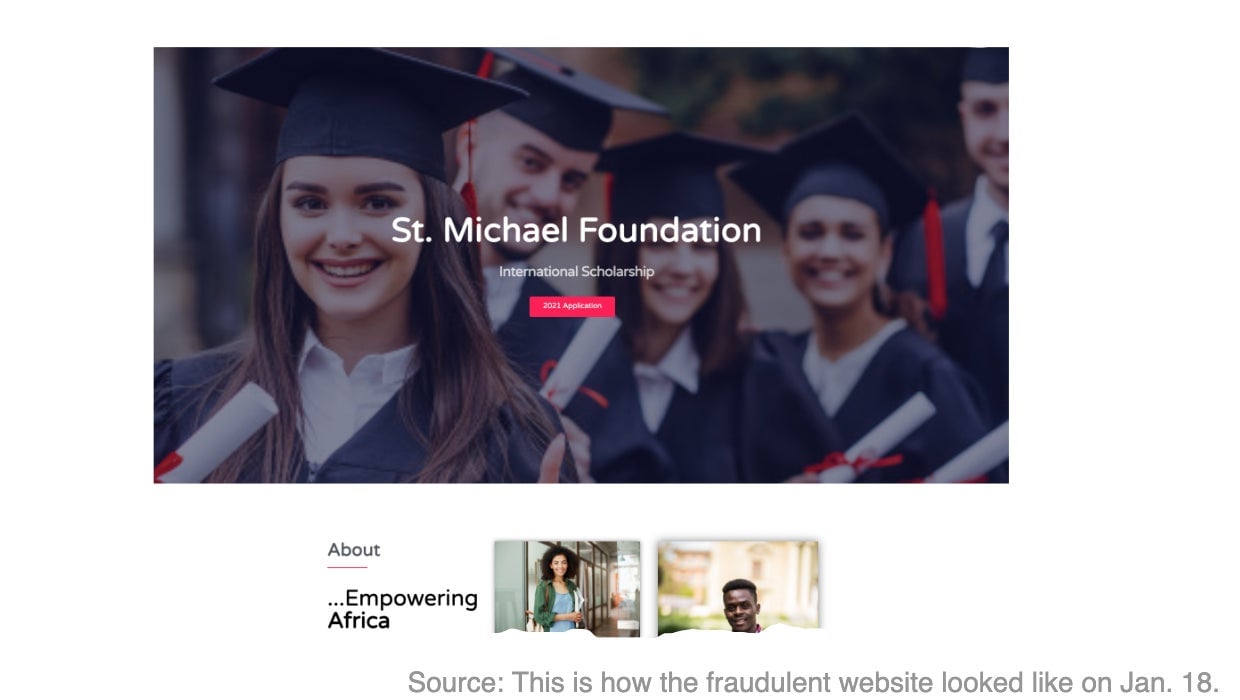Click the rightmost graduate's necktie
The image size is (1240, 700).
click(994, 256)
